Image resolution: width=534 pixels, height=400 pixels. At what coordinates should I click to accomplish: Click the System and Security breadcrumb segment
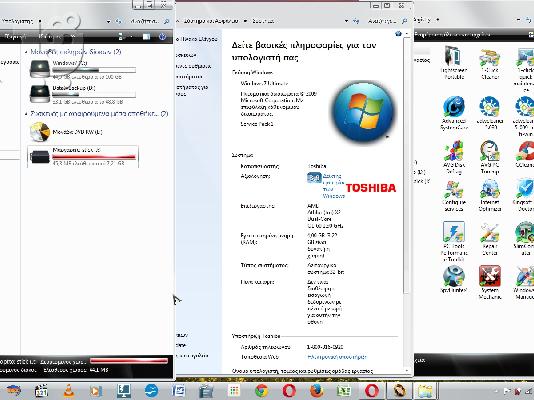tap(210, 21)
